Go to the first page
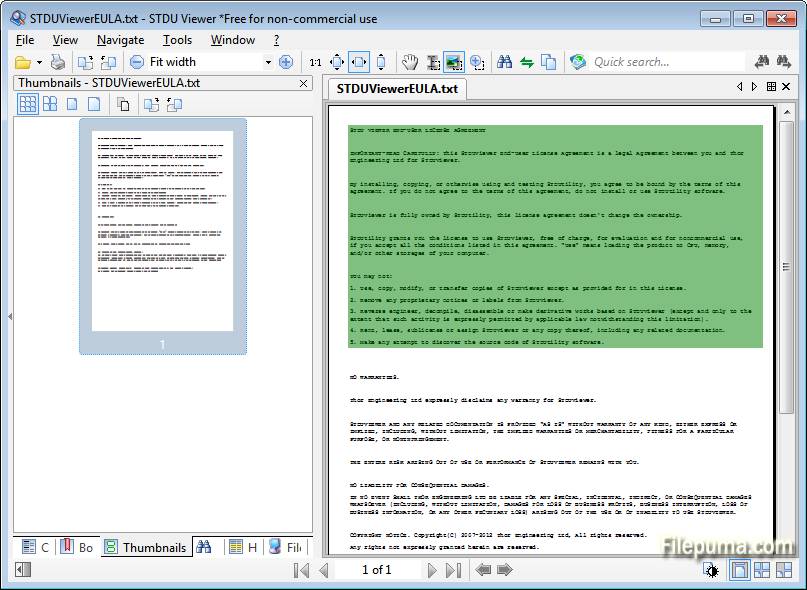 [x=301, y=570]
